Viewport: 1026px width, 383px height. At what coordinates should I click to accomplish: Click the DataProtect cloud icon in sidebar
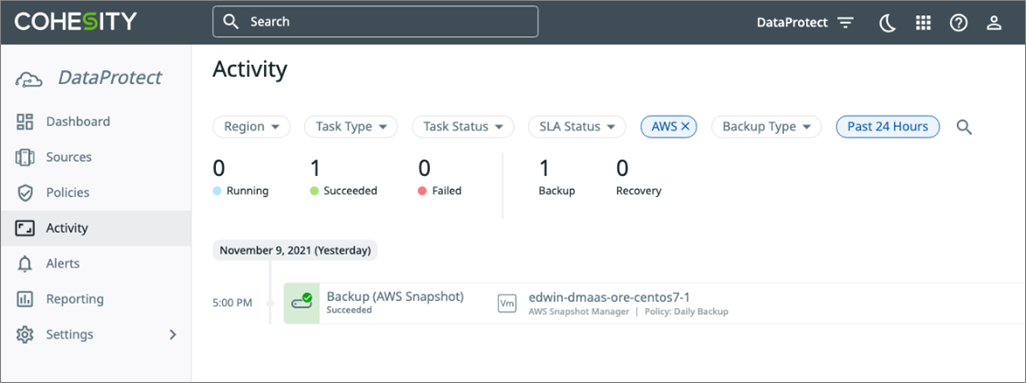(x=29, y=79)
